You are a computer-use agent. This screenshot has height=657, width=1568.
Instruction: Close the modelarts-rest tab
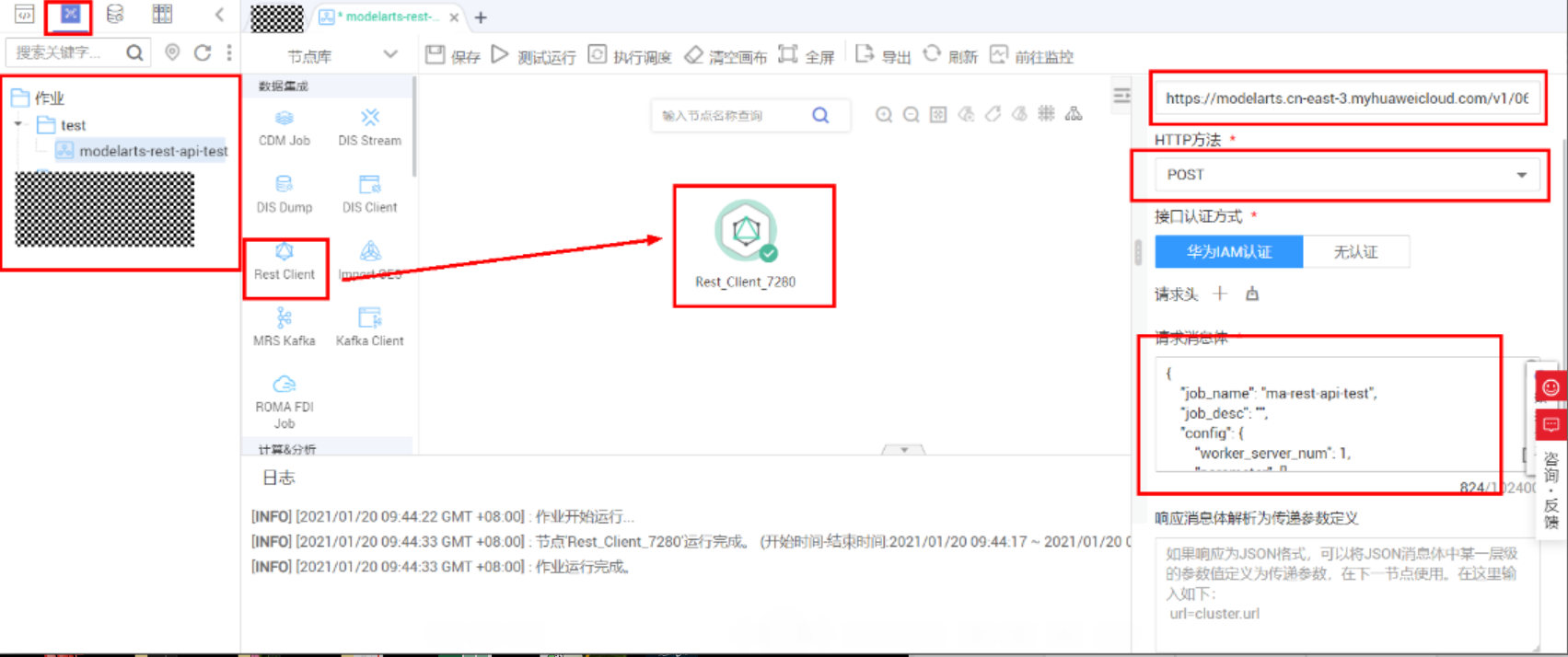point(454,17)
